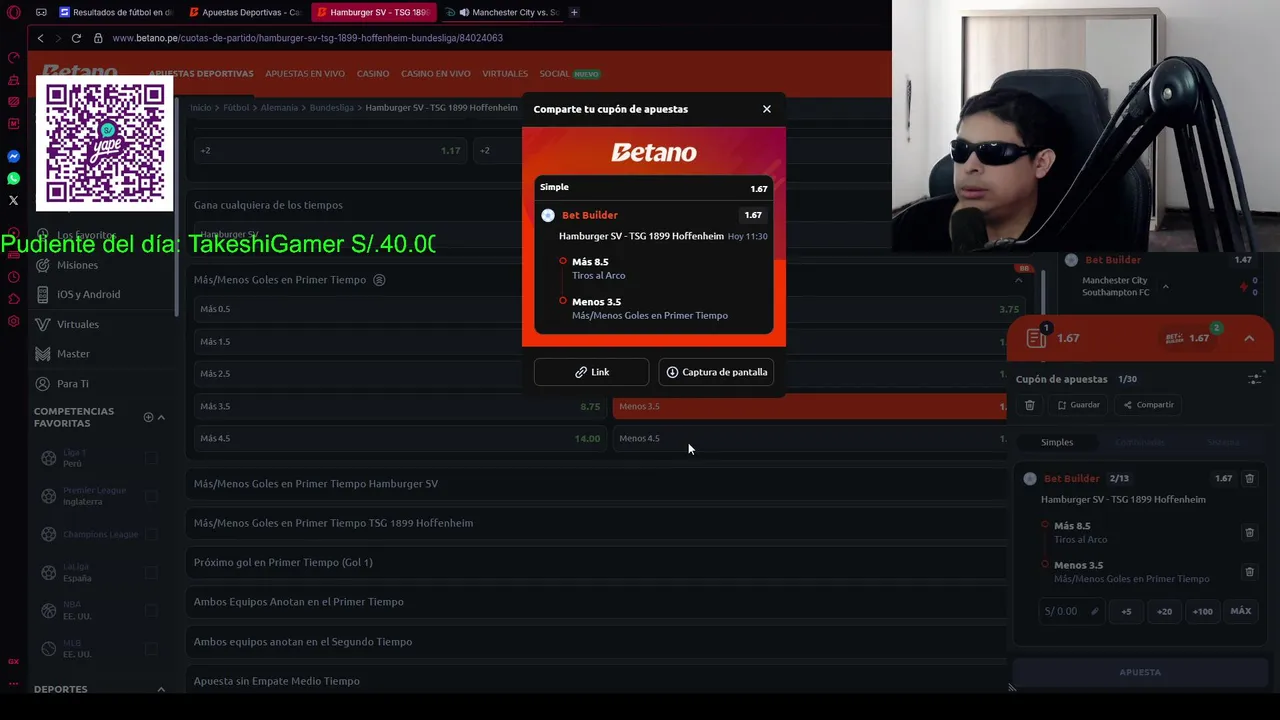1280x720 pixels.
Task: Open iOS y Android sidebar entry
Action: [x=88, y=294]
